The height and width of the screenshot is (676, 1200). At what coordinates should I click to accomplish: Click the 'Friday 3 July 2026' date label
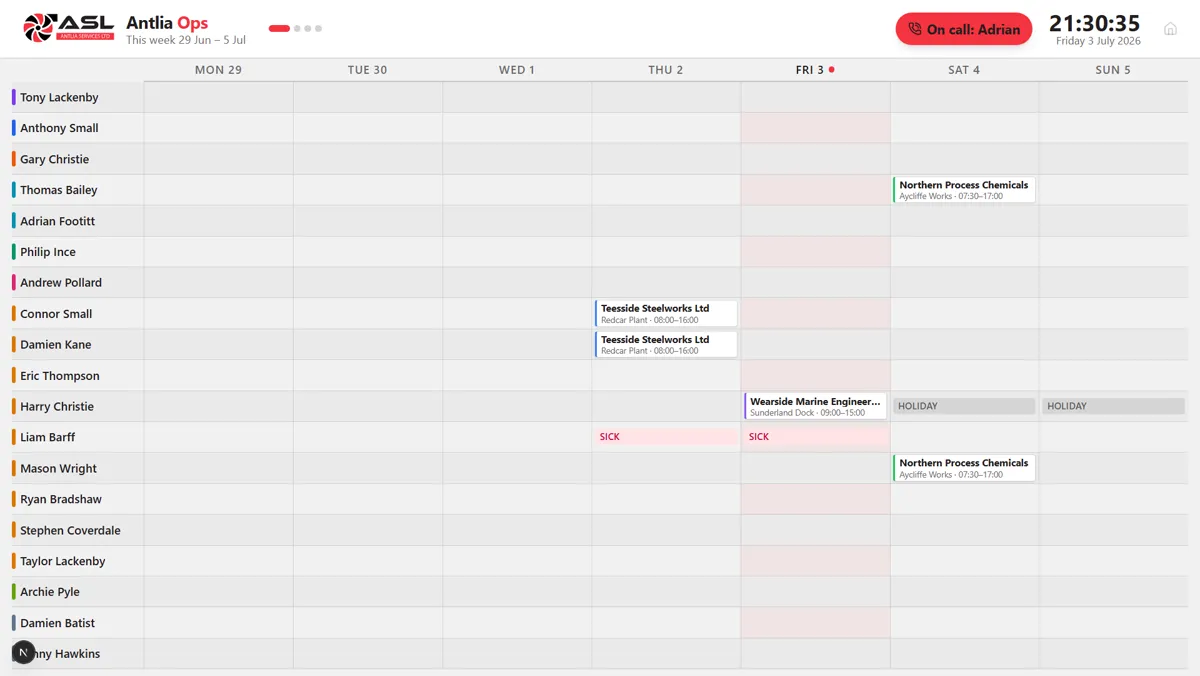tap(1098, 41)
